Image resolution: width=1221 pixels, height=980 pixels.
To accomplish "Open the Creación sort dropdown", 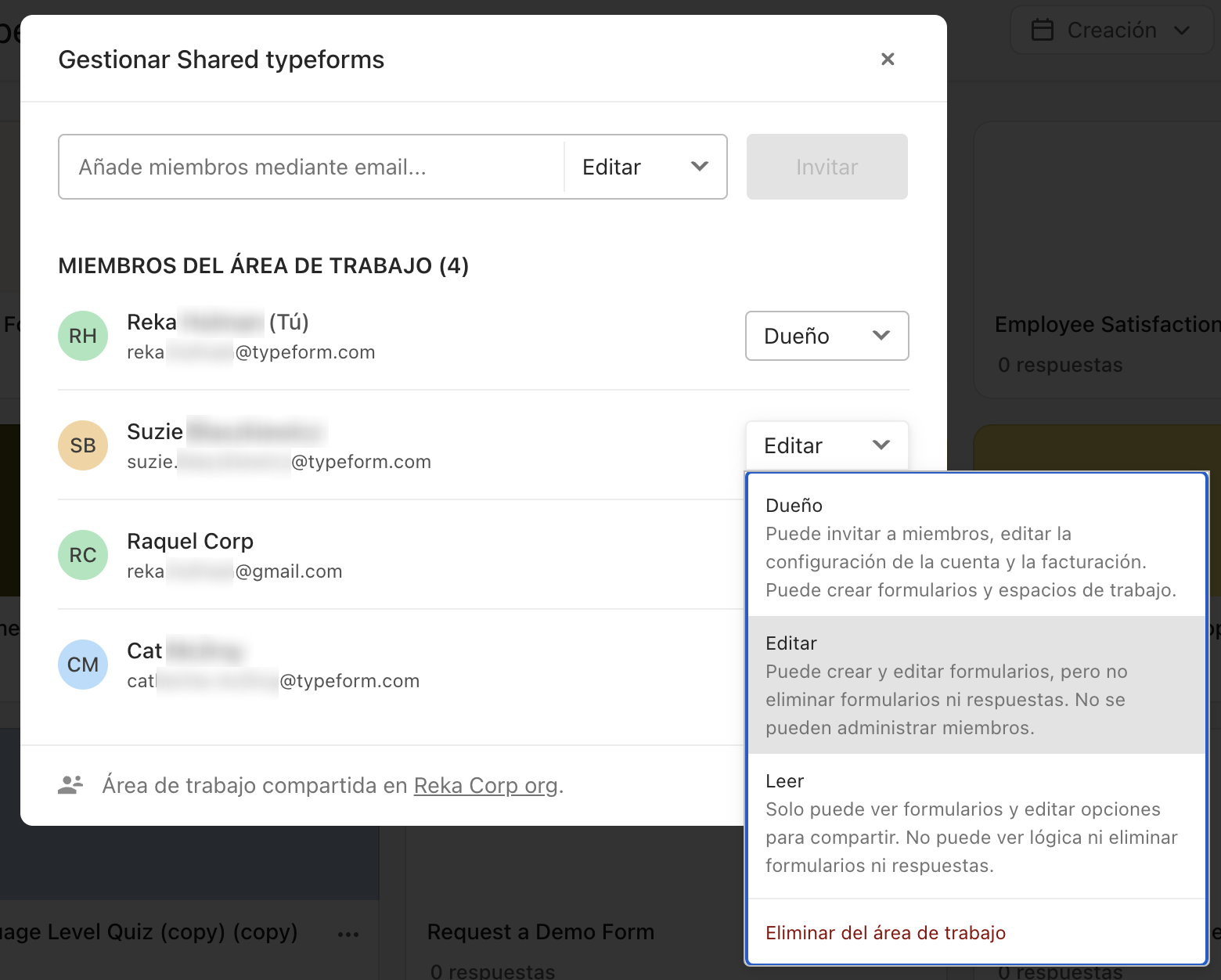I will coord(1111,31).
